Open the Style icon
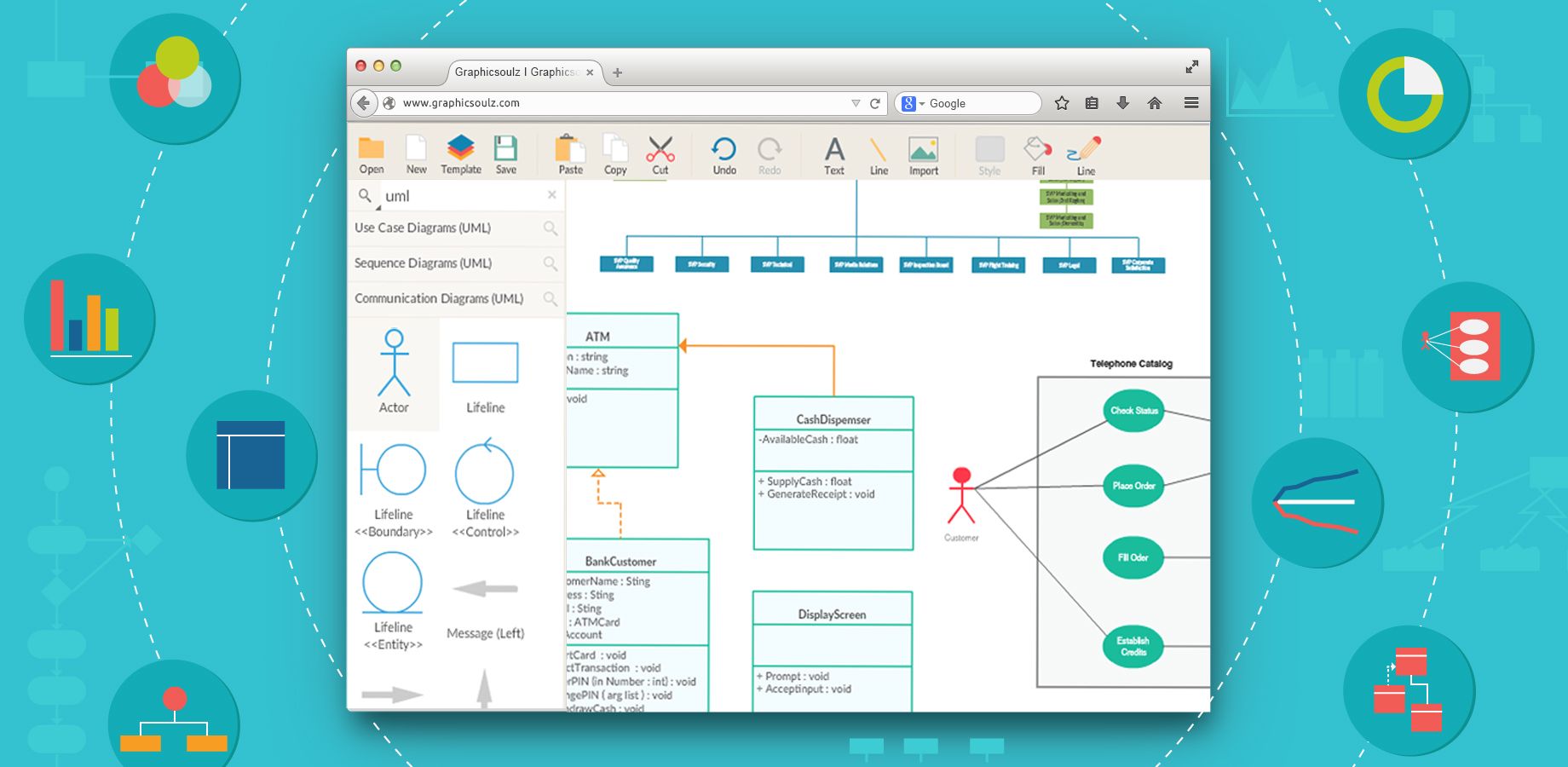The height and width of the screenshot is (767, 1568). 989,149
